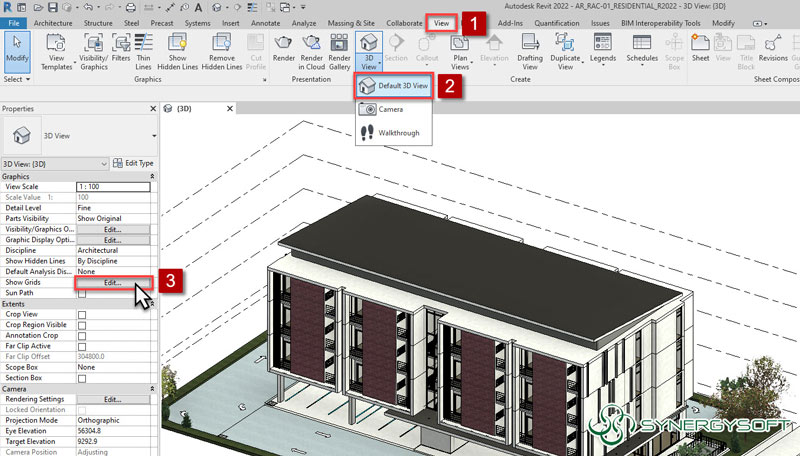Open the Revisions tool

click(x=773, y=48)
